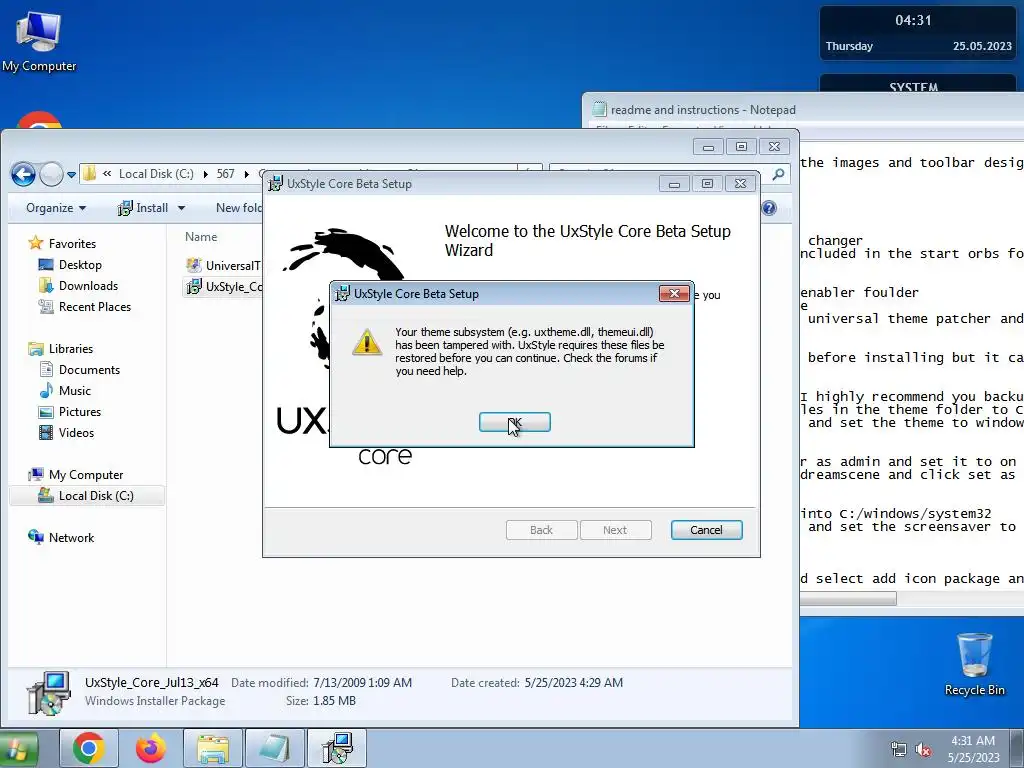Maximize the Explorer window
Screen dimensions: 1024x768
coord(741,147)
